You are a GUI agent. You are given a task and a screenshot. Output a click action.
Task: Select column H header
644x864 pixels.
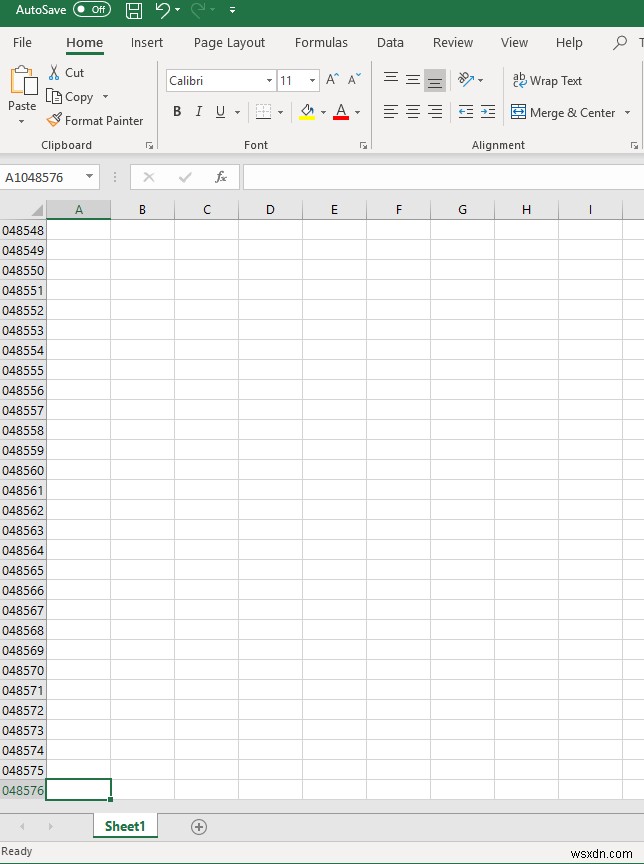pyautogui.click(x=526, y=209)
